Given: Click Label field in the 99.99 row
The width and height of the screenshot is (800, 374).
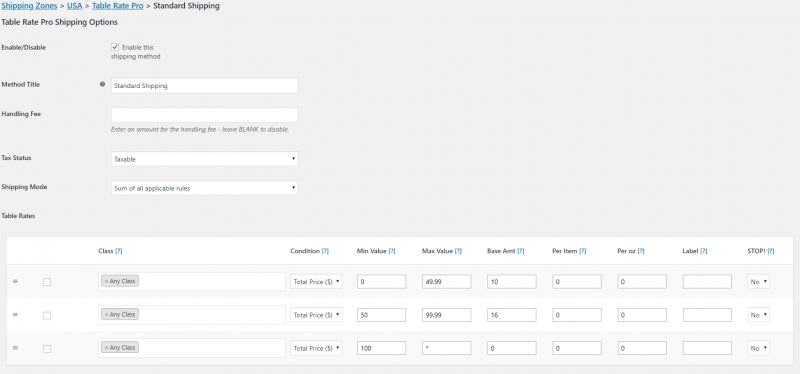Looking at the screenshot, I should (707, 315).
